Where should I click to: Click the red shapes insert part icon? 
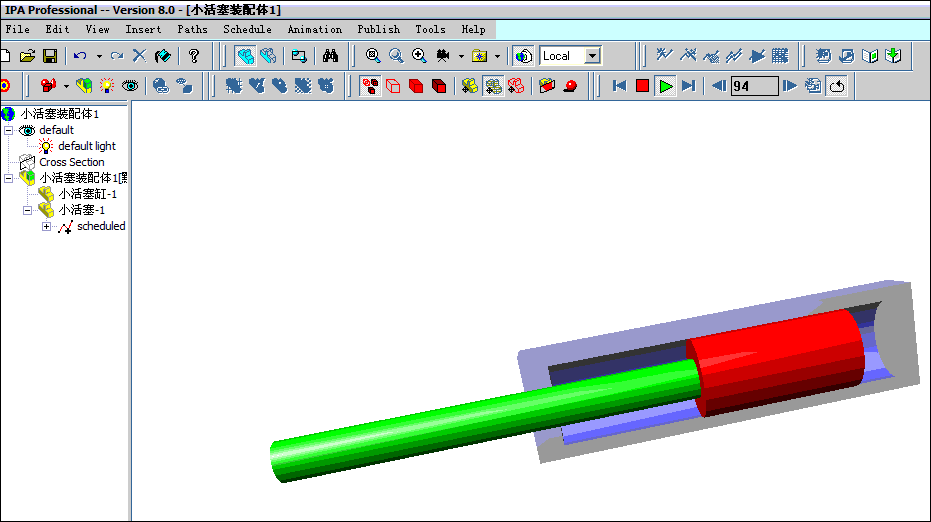click(x=49, y=86)
